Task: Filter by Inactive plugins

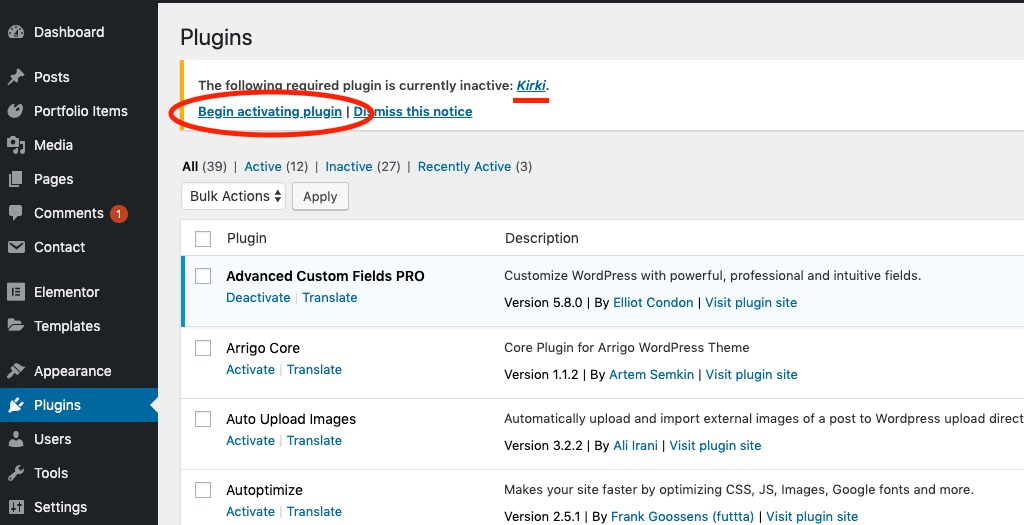Action: pos(348,167)
